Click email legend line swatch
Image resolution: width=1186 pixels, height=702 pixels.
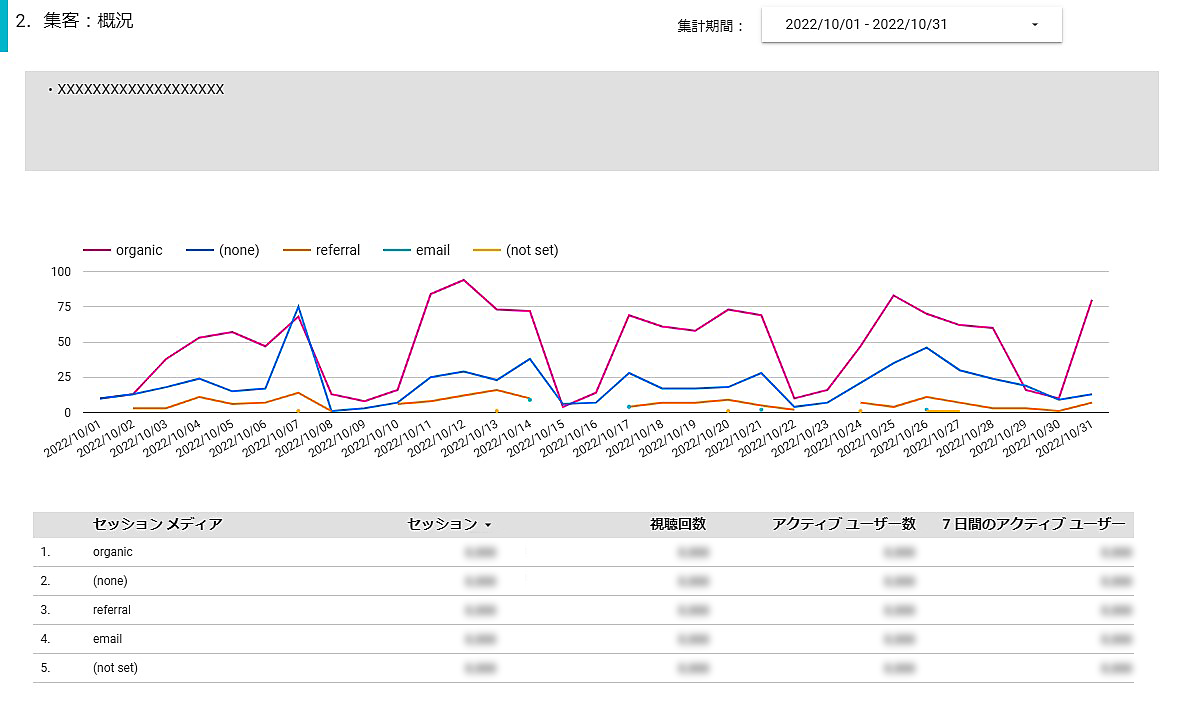[397, 250]
